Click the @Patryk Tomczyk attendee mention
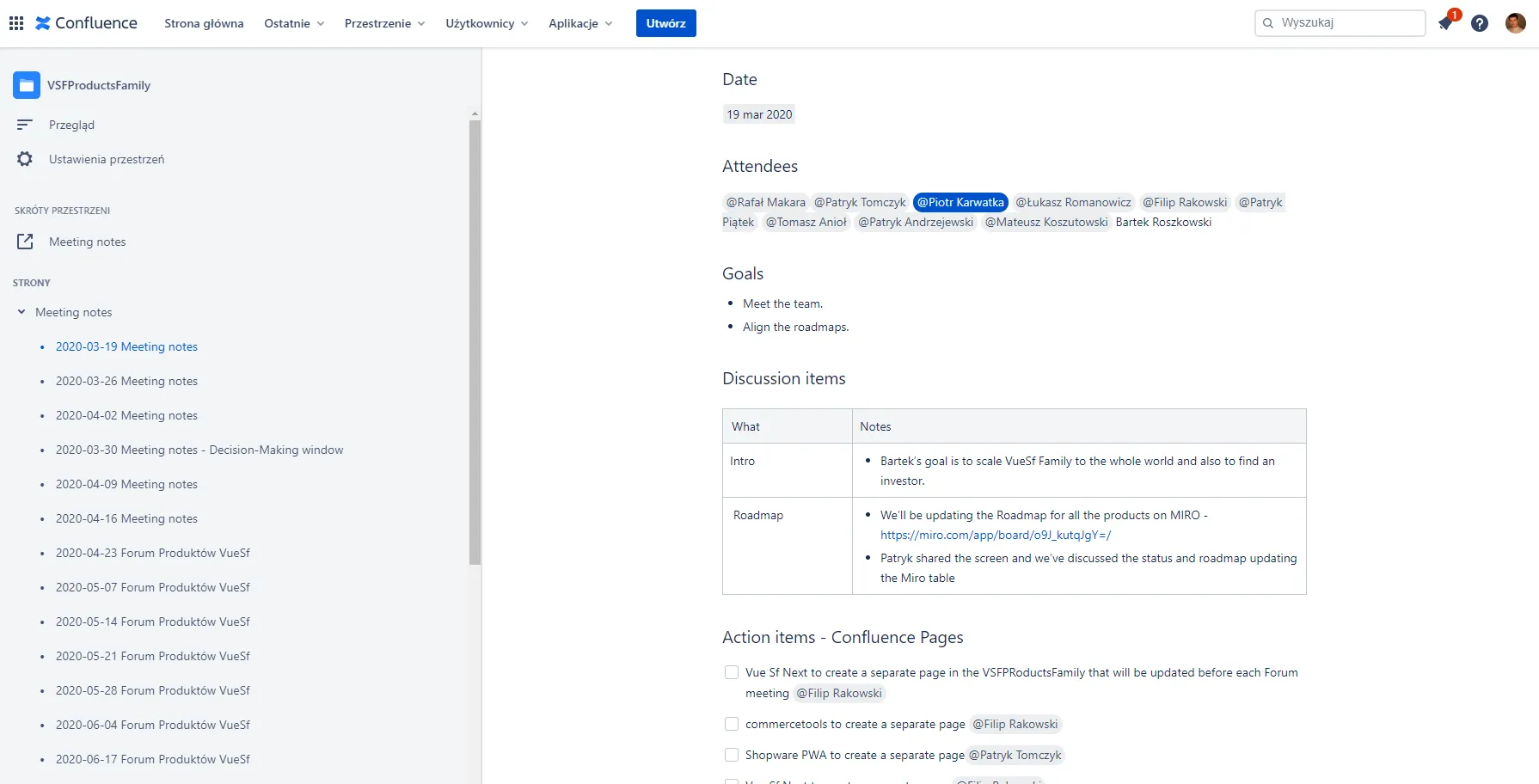The width and height of the screenshot is (1539, 784). [860, 202]
